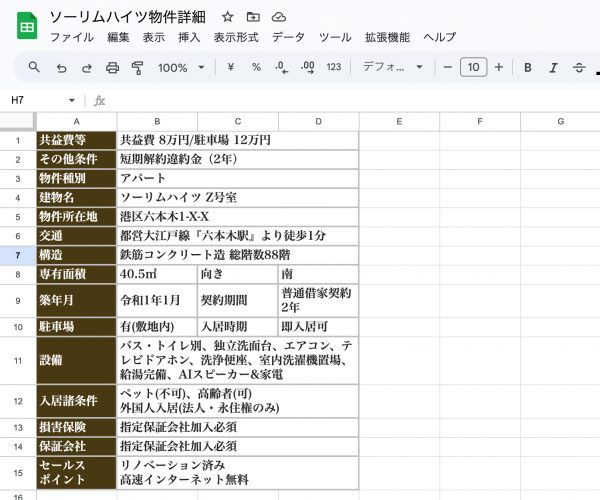The image size is (600, 500).
Task: Open the 表示形式 menu
Action: tap(235, 37)
